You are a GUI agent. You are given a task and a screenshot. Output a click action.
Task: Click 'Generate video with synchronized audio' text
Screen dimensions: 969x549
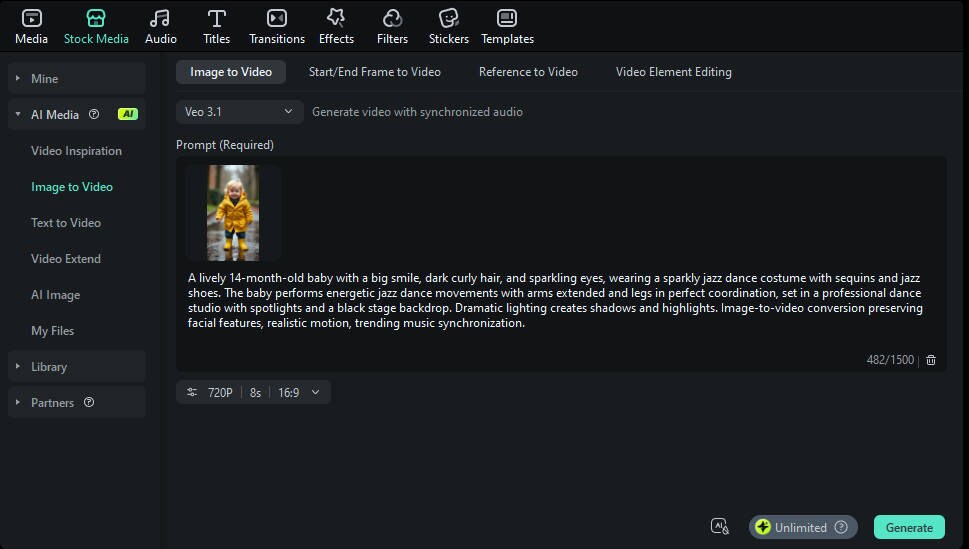[417, 112]
